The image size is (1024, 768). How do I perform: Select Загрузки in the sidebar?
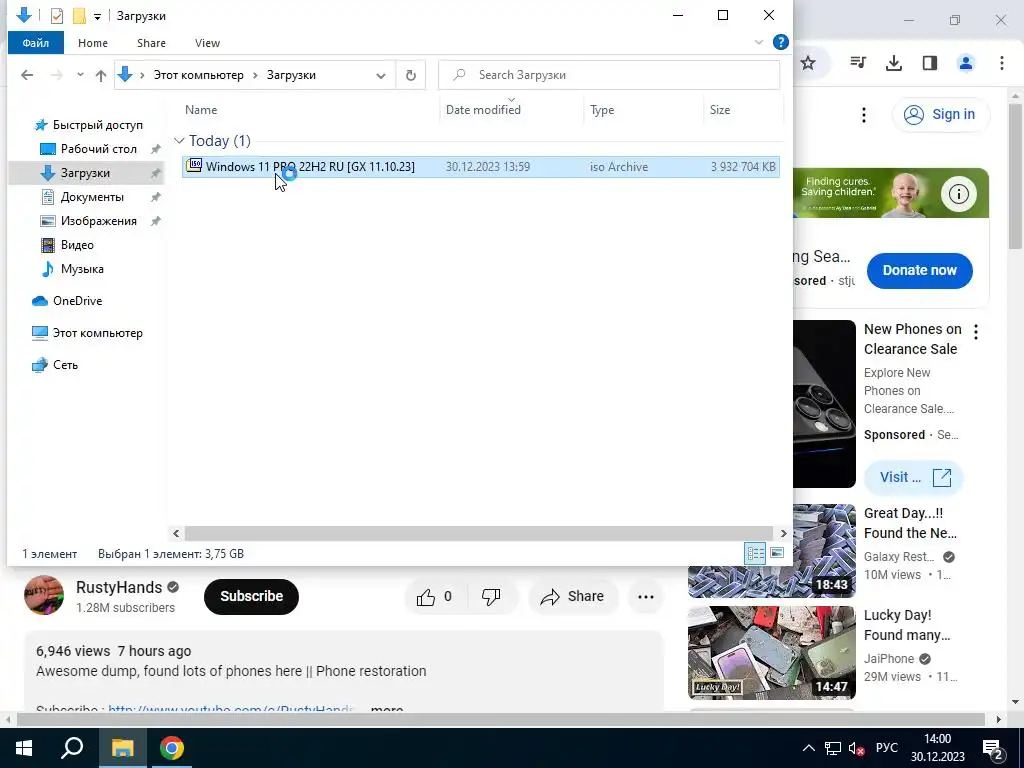(x=85, y=173)
